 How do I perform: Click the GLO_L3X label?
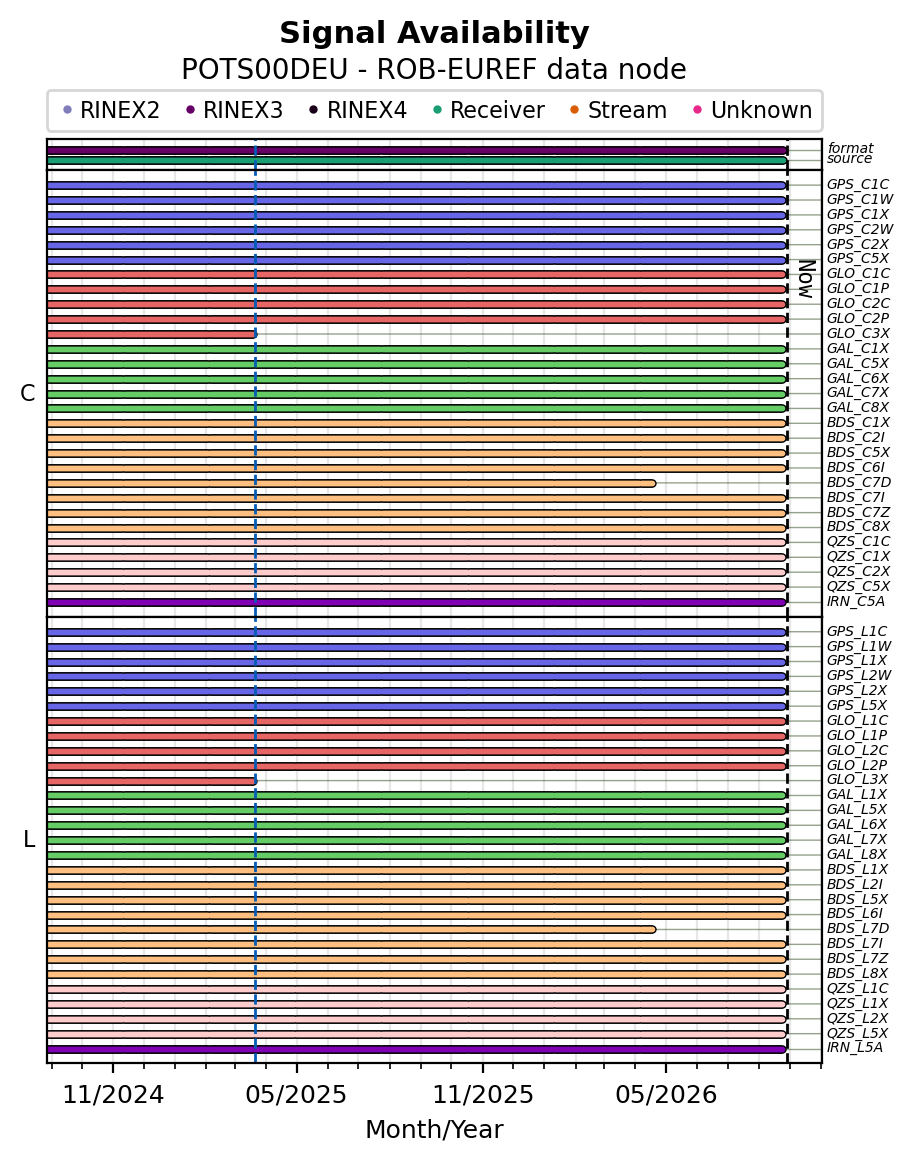coord(858,780)
